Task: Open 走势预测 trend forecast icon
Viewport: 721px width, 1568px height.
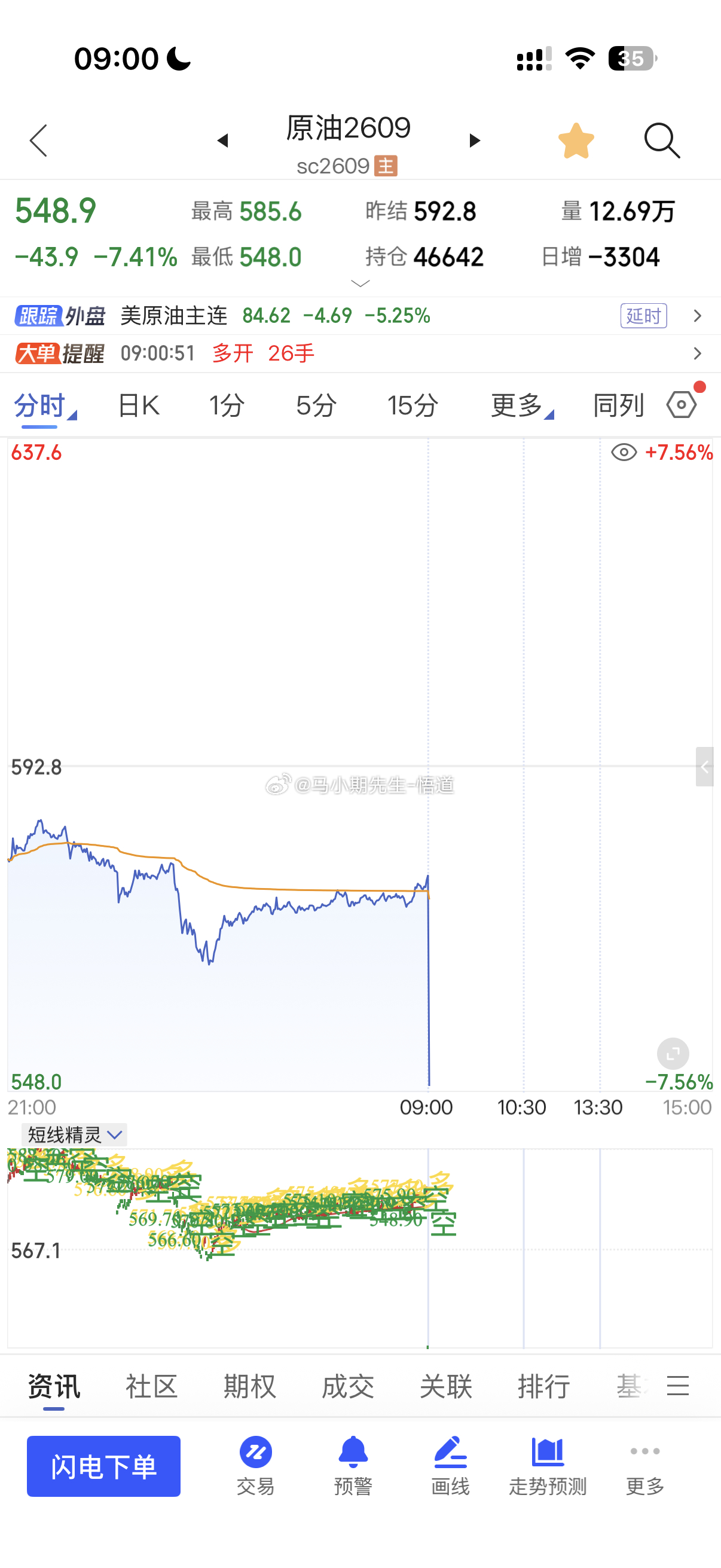Action: (548, 1466)
